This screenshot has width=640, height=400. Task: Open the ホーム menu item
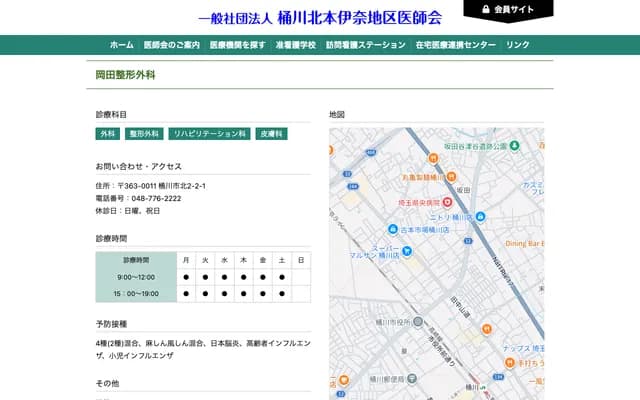[121, 45]
